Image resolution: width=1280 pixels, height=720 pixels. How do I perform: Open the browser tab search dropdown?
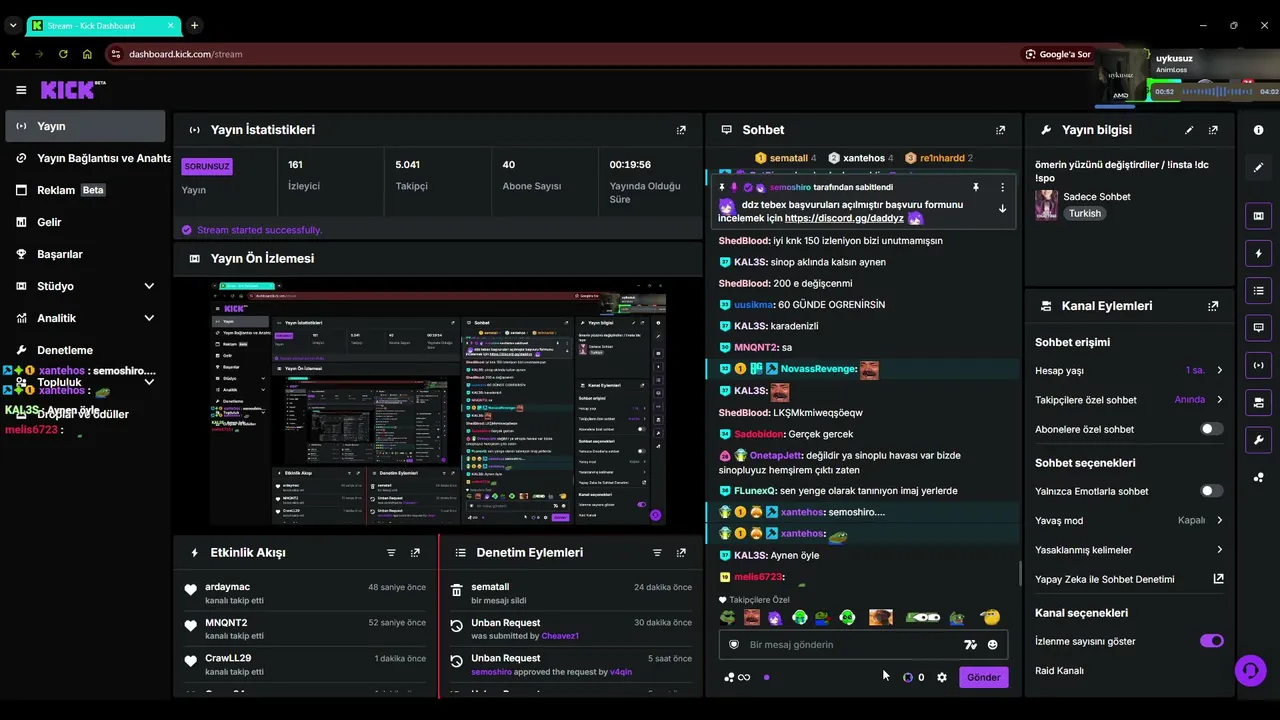pos(13,25)
